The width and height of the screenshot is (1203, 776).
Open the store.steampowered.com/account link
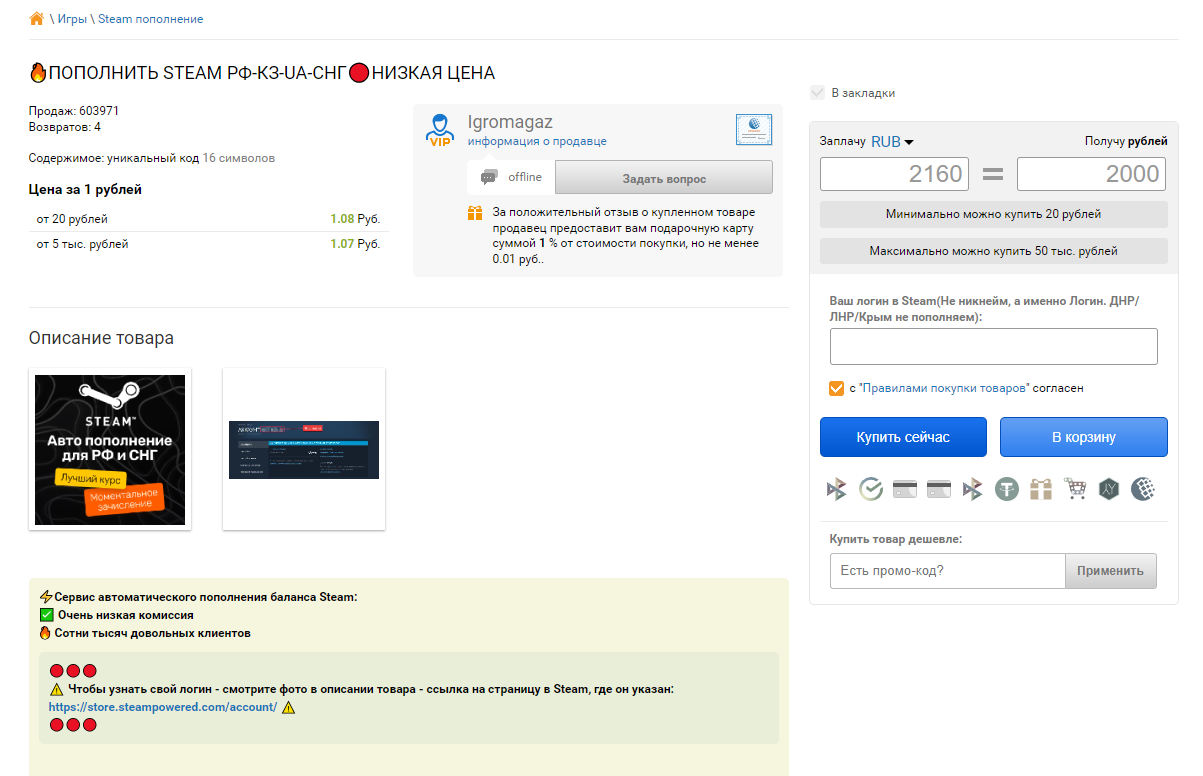point(162,707)
